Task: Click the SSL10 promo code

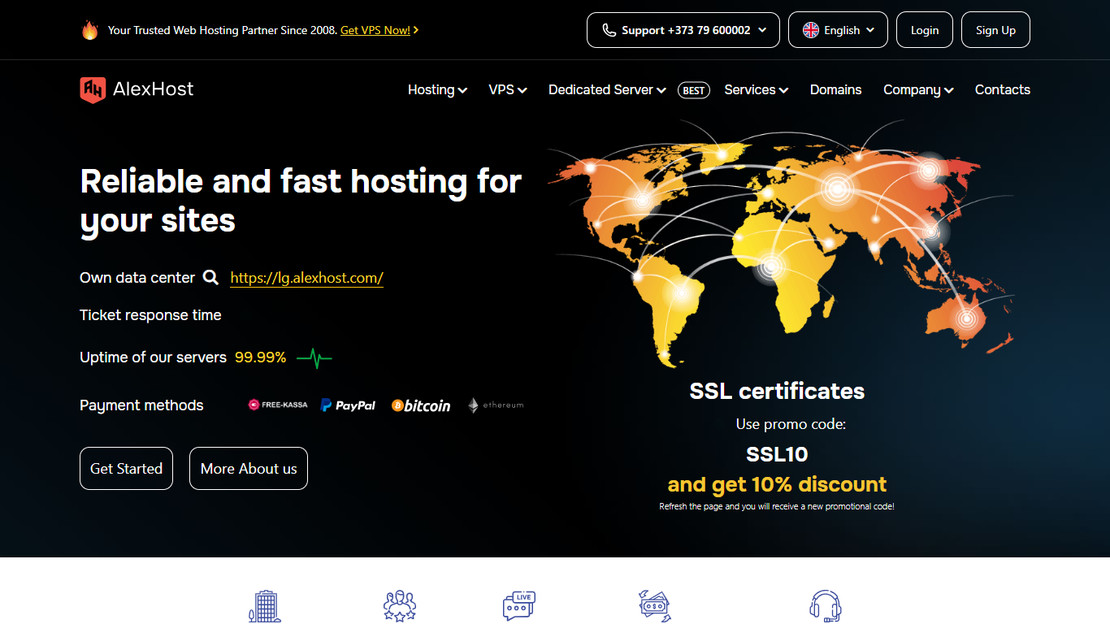Action: tap(777, 454)
